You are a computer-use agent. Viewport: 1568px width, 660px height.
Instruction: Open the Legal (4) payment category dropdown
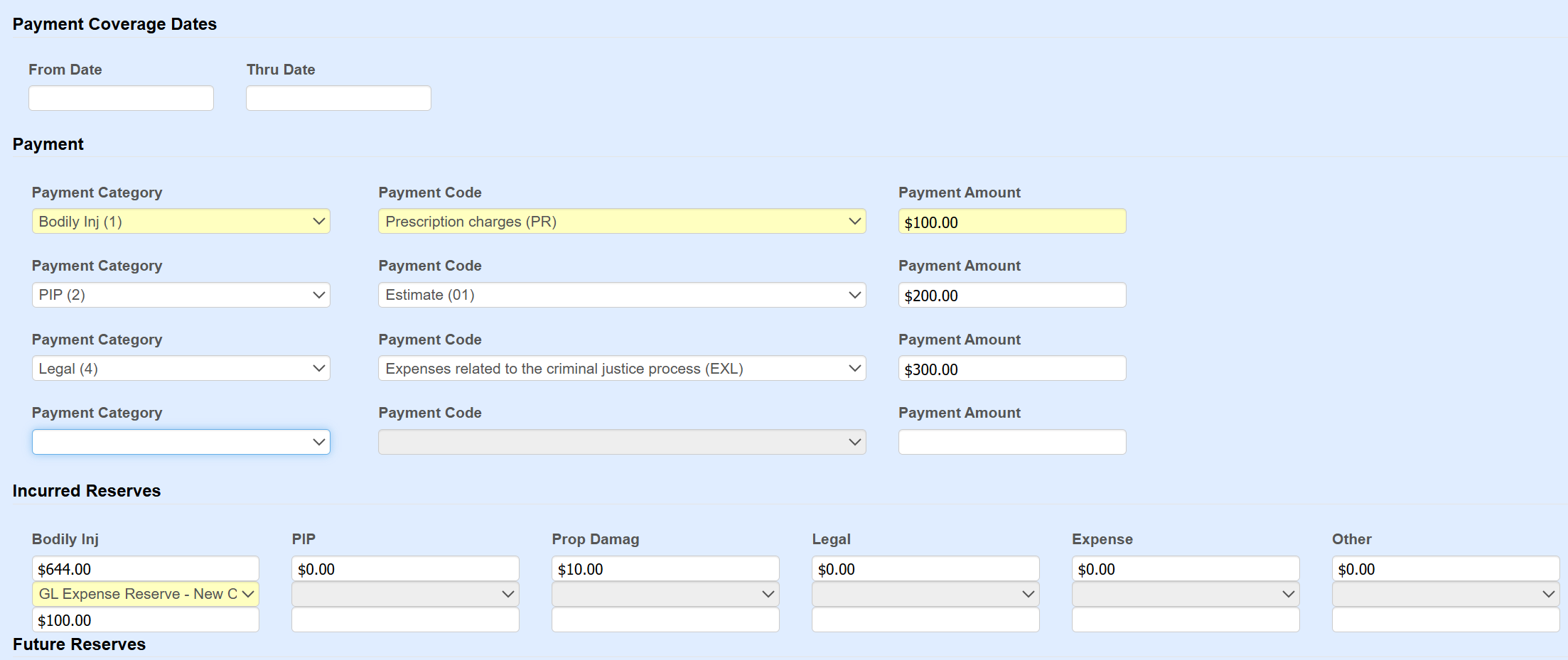181,369
